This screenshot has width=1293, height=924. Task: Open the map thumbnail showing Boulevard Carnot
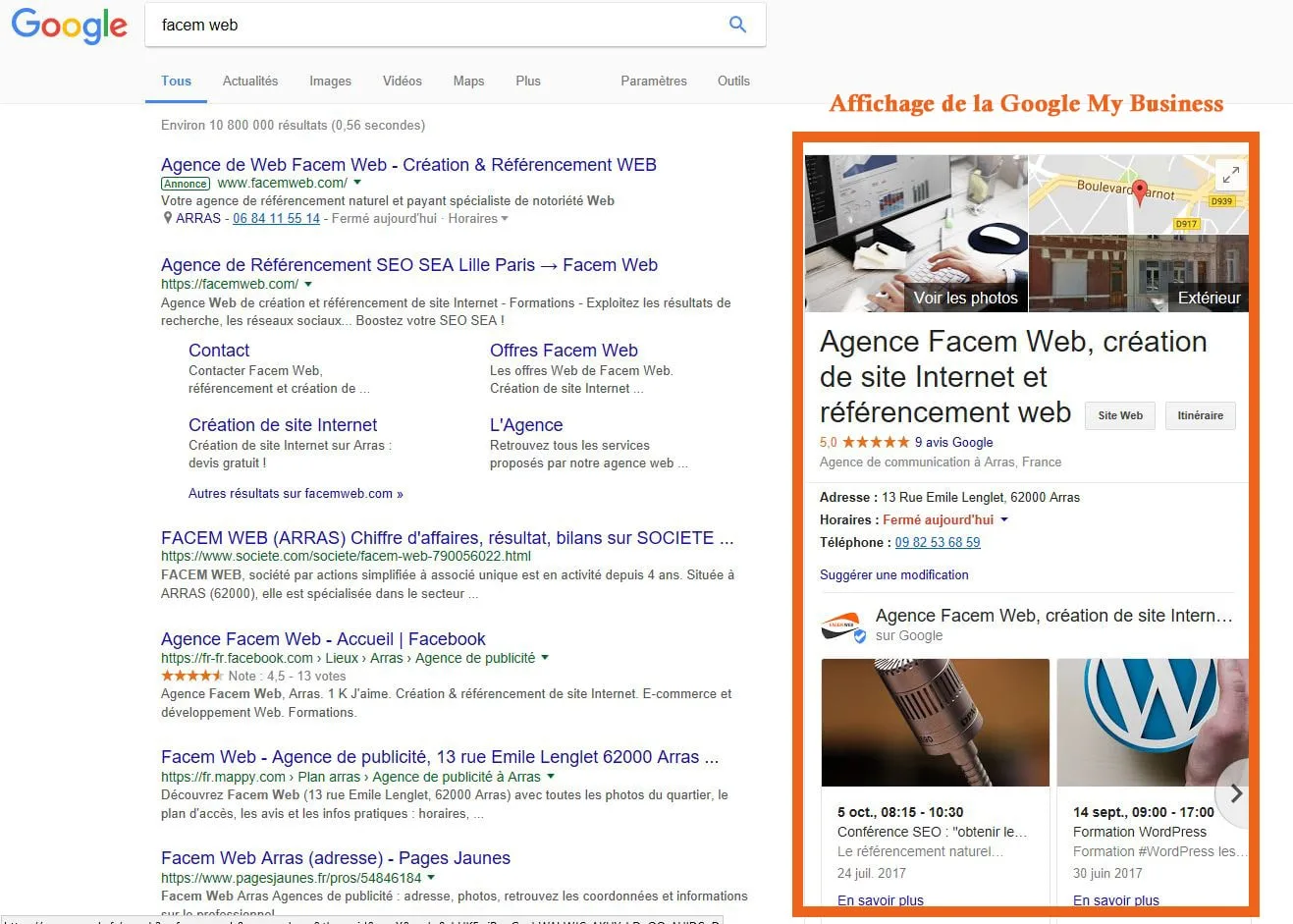[x=1139, y=194]
